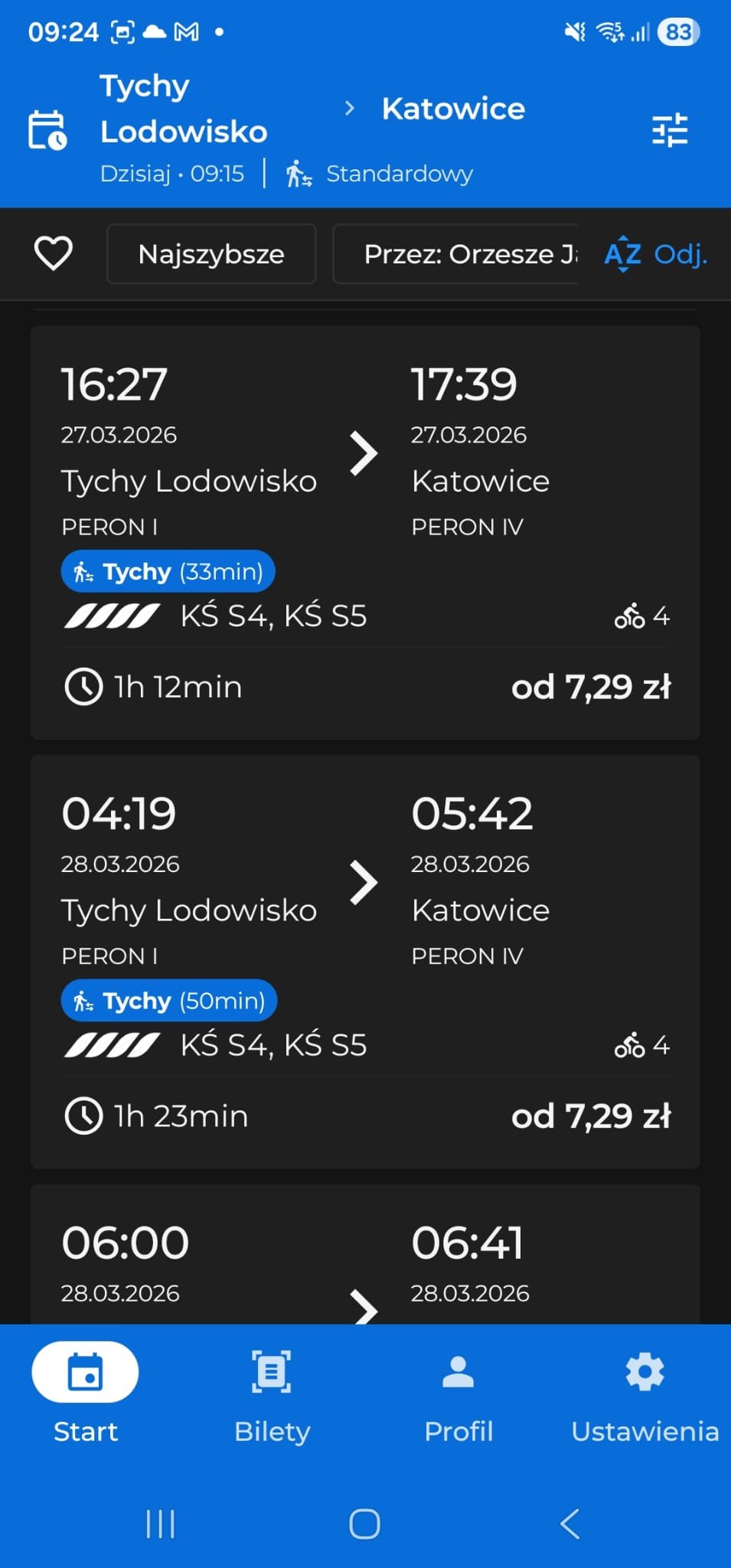The image size is (731, 1568).
Task: Tap the Tychy 50min walking transfer badge
Action: click(168, 1001)
